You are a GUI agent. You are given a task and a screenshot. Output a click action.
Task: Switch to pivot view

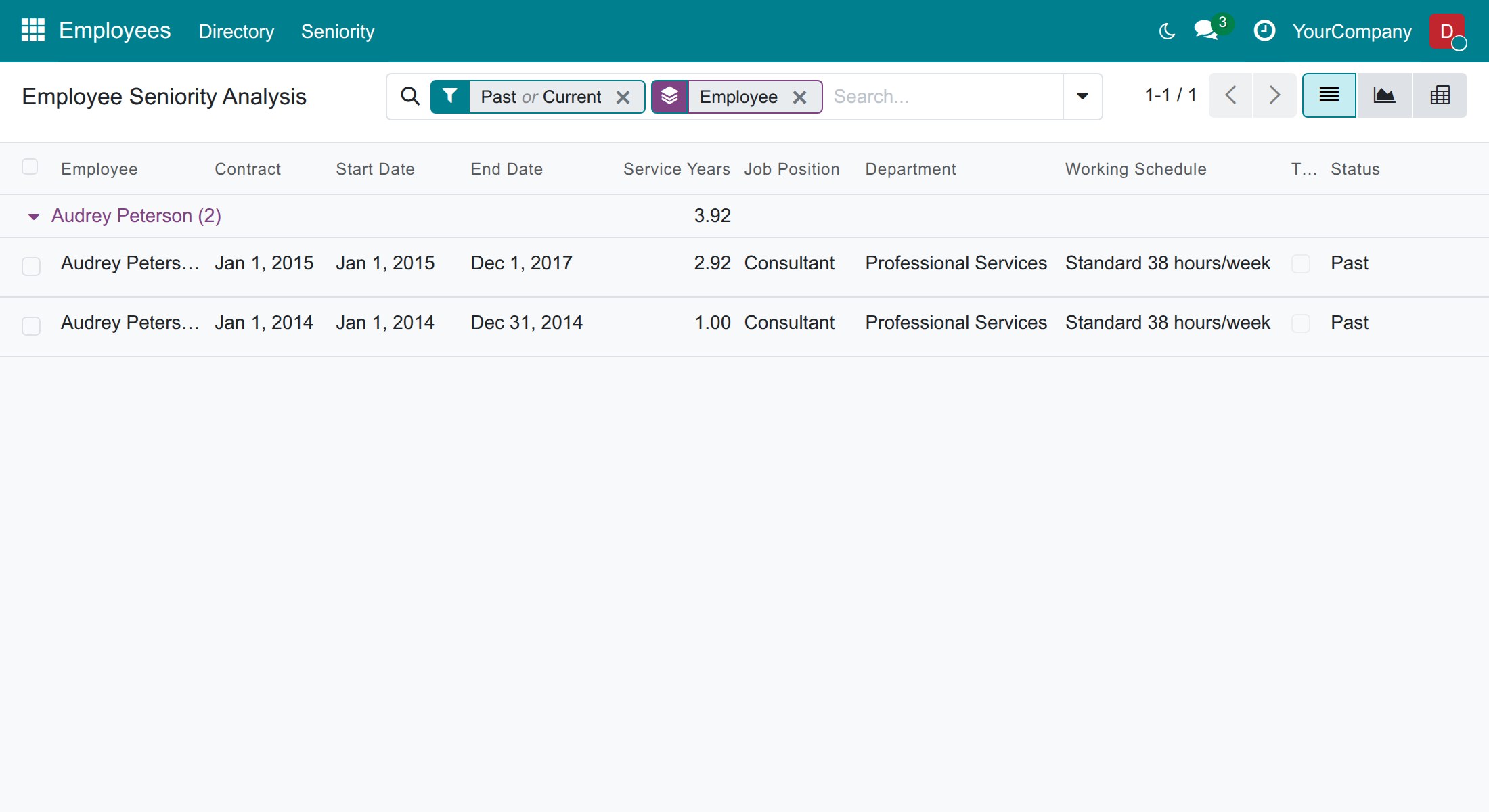(x=1440, y=95)
